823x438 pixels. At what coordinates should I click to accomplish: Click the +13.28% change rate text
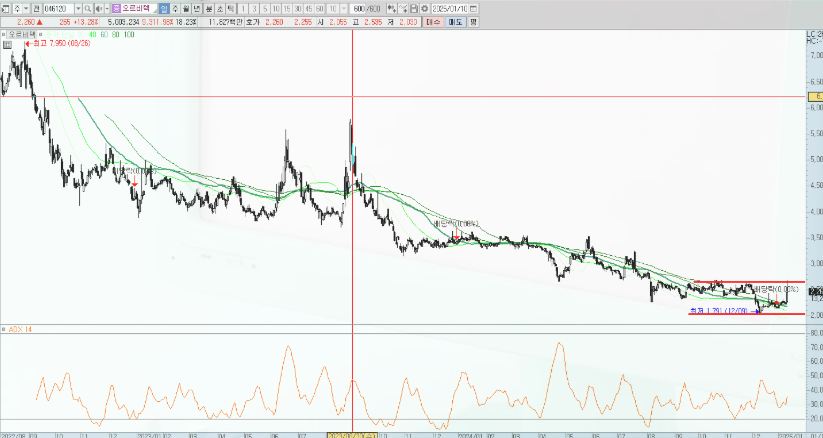click(x=86, y=22)
